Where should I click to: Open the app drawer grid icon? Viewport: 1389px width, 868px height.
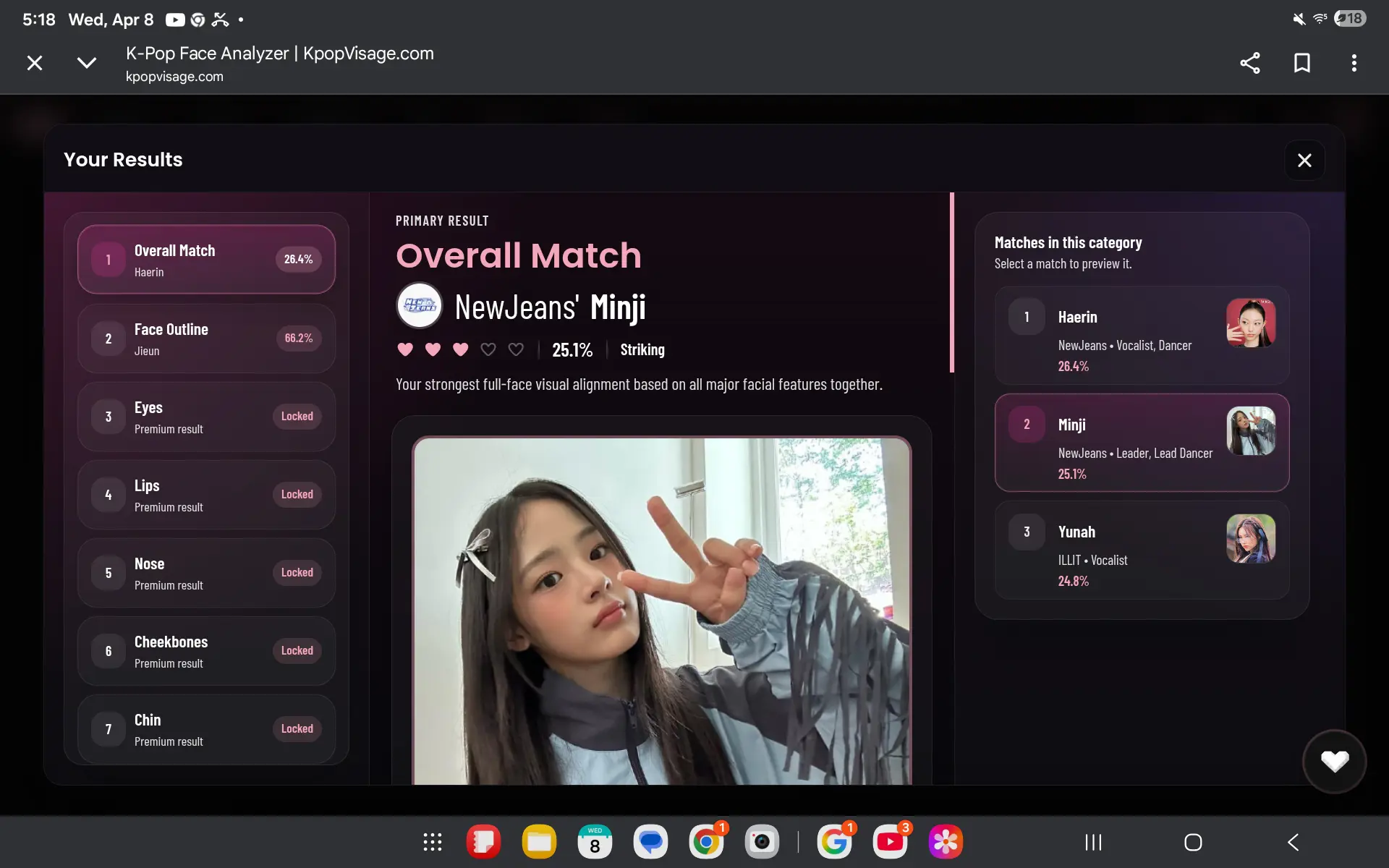point(433,842)
